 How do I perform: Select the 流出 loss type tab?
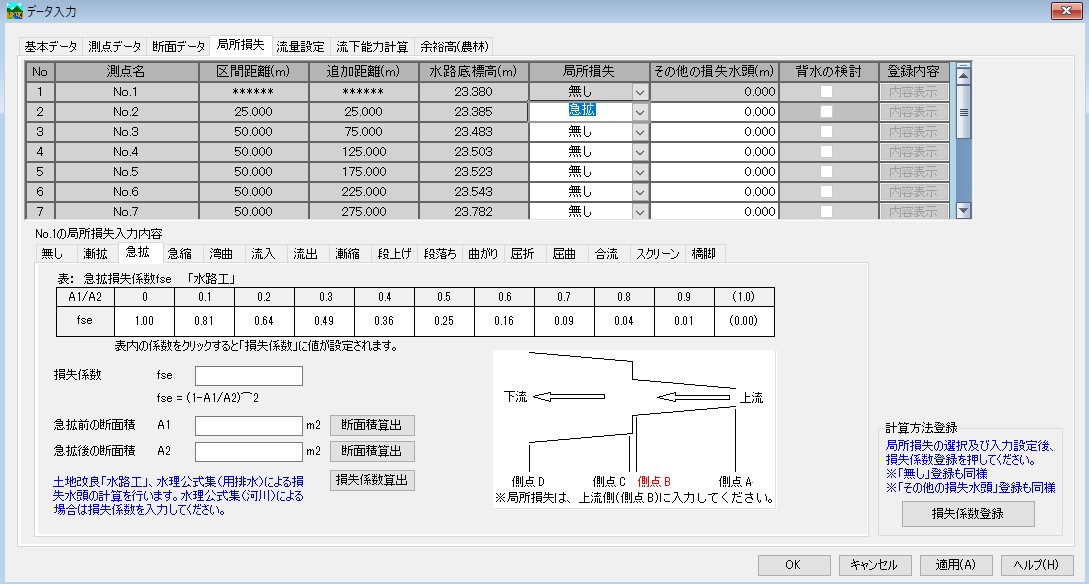click(305, 253)
